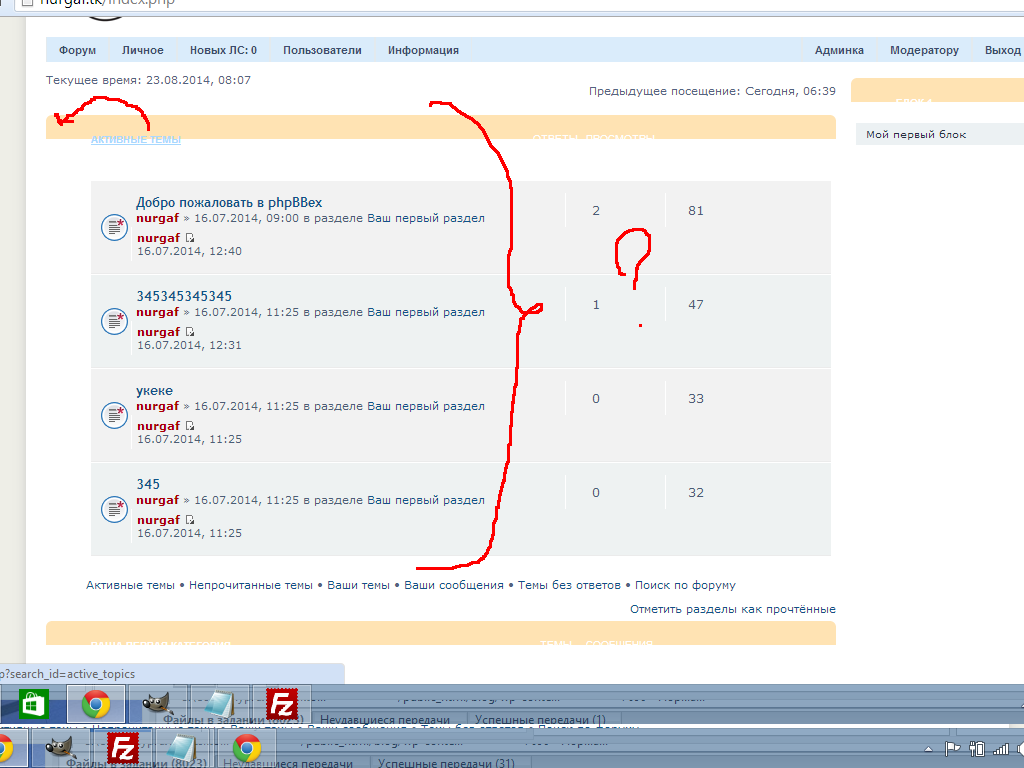Go to last post in 'Добро пожаловать в phpBBex'
Screen dimensions: 1024x768
(190, 238)
